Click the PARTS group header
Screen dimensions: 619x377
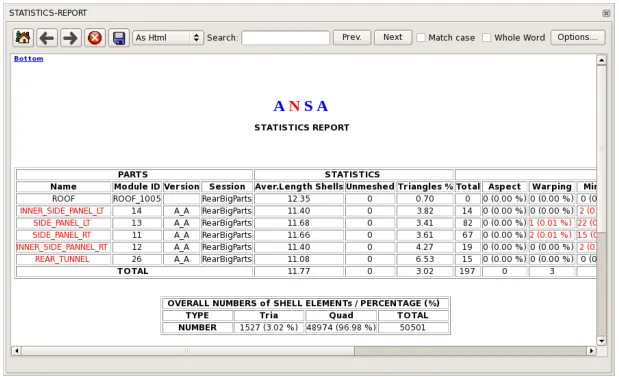[x=134, y=174]
